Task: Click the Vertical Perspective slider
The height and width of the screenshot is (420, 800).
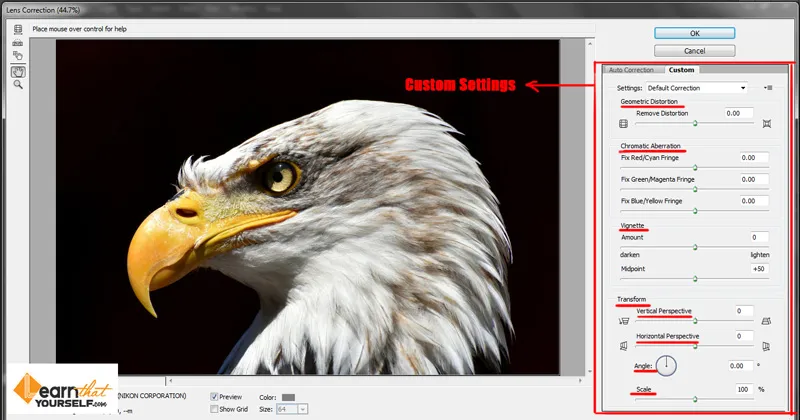Action: click(x=694, y=321)
